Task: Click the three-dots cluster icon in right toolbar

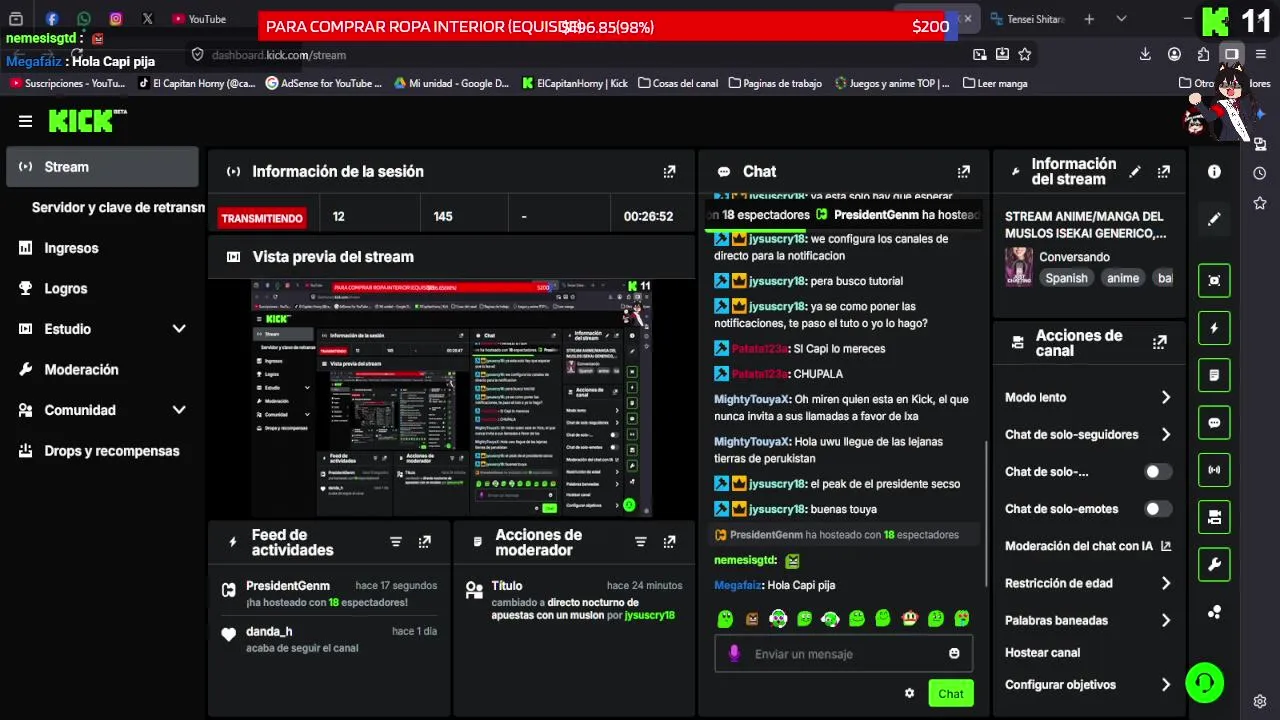Action: pos(1214,612)
